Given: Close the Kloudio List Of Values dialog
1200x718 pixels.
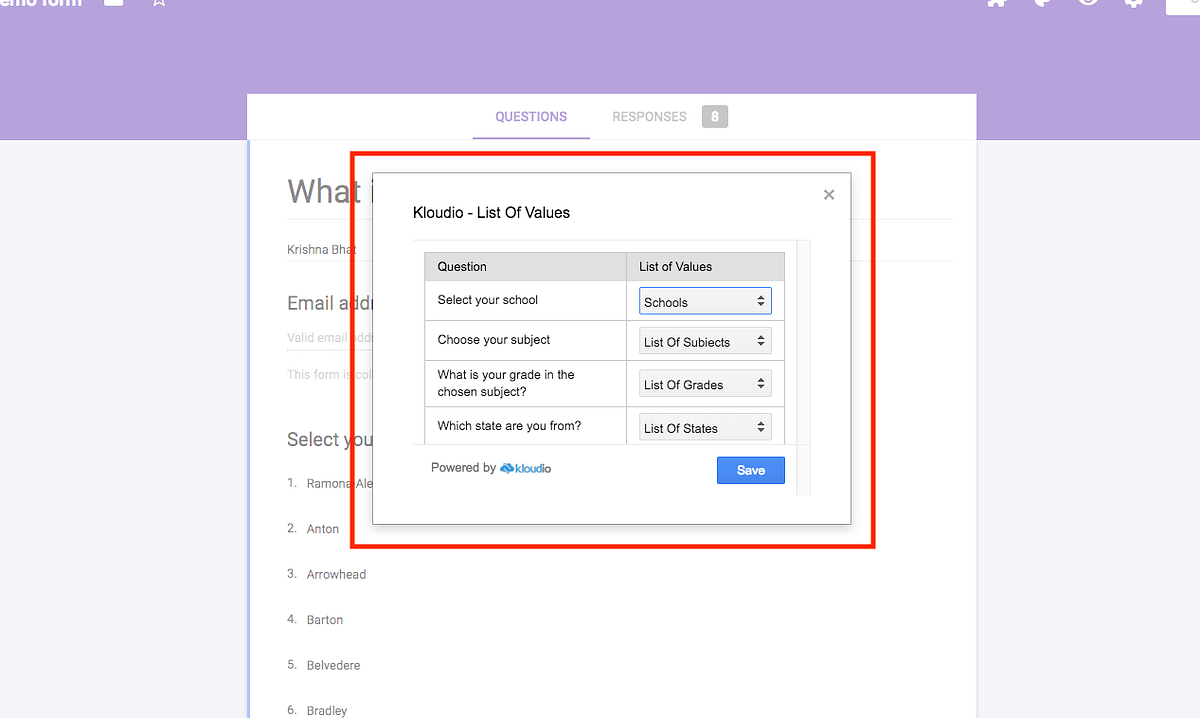Looking at the screenshot, I should click(829, 195).
